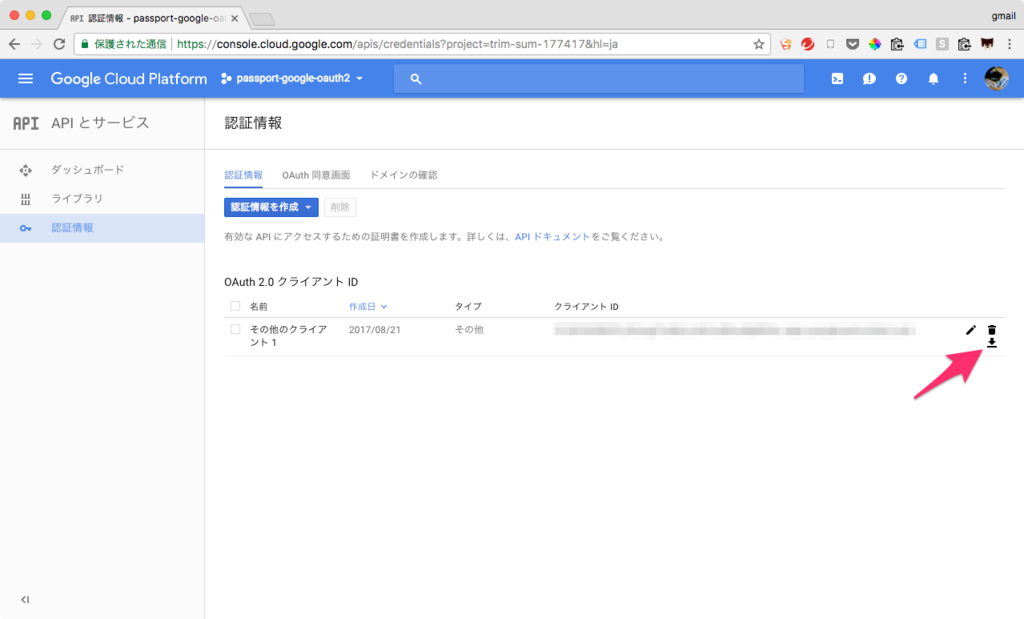Screen dimensions: 1024x619
Task: Open help via the question mark icon
Action: click(901, 78)
